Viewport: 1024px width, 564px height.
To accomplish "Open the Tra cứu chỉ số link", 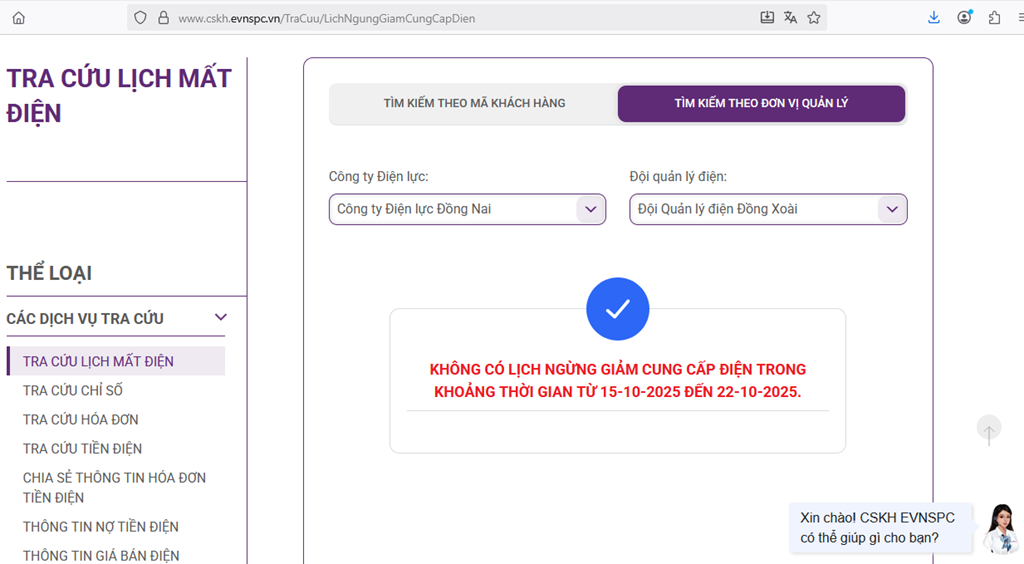I will (73, 390).
